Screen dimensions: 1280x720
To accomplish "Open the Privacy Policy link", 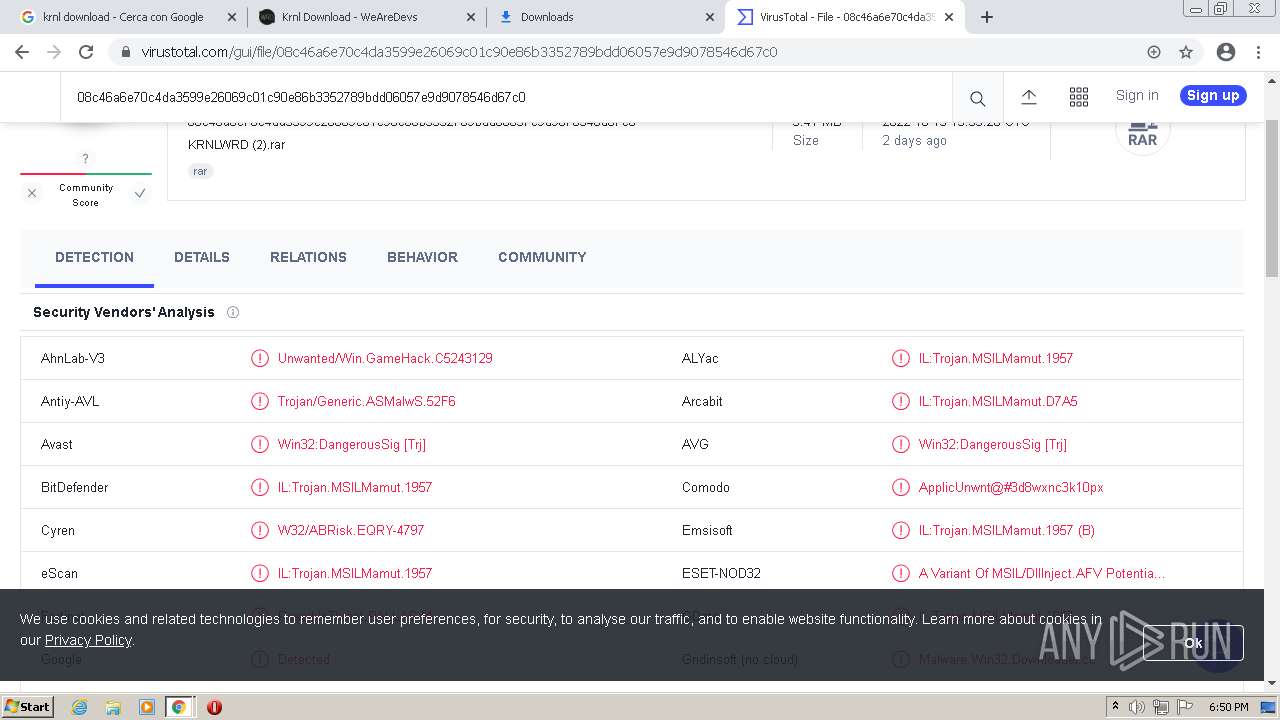I will tap(88, 640).
